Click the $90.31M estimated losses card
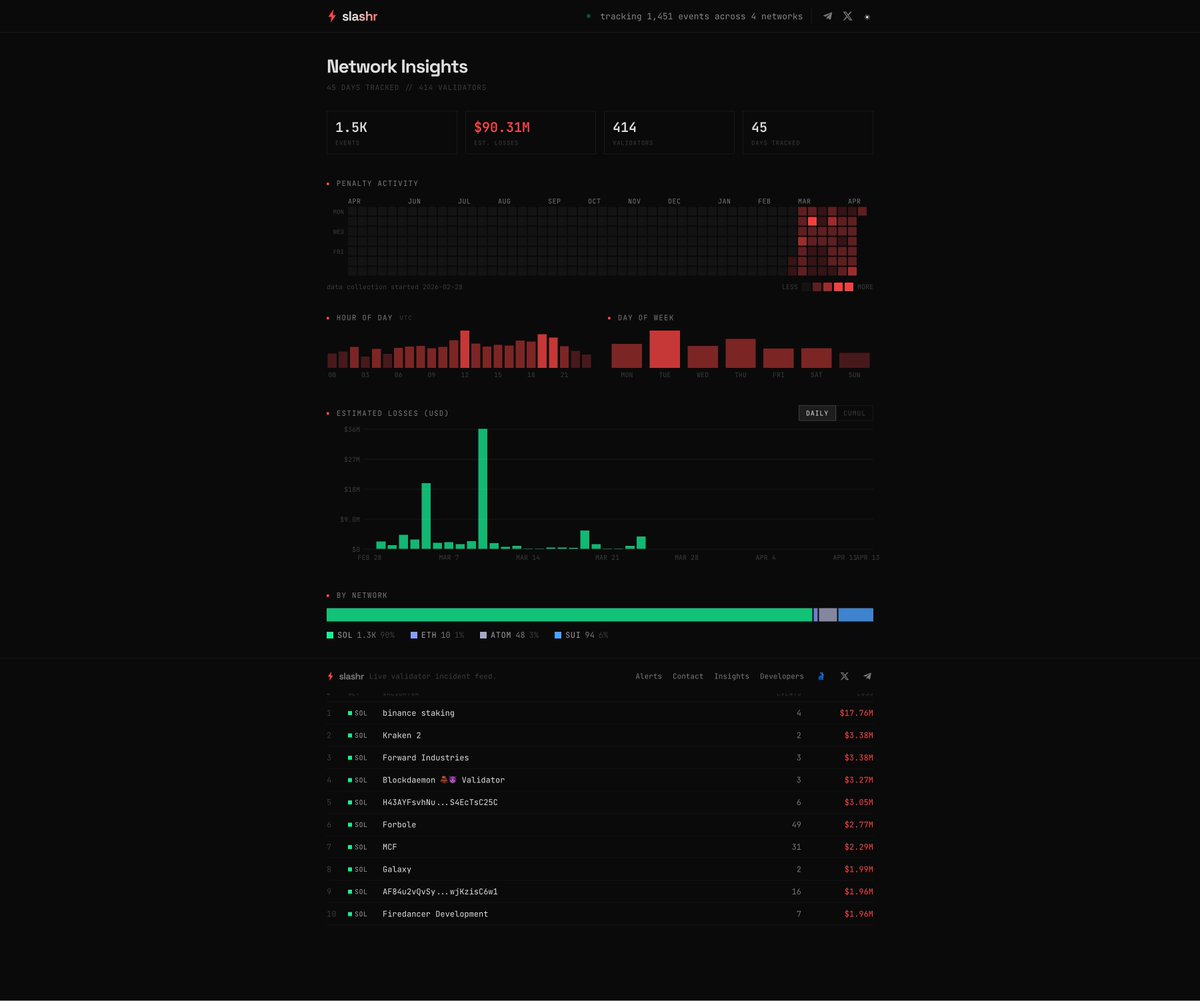Screen dimensions: 1200x1001 tap(531, 132)
